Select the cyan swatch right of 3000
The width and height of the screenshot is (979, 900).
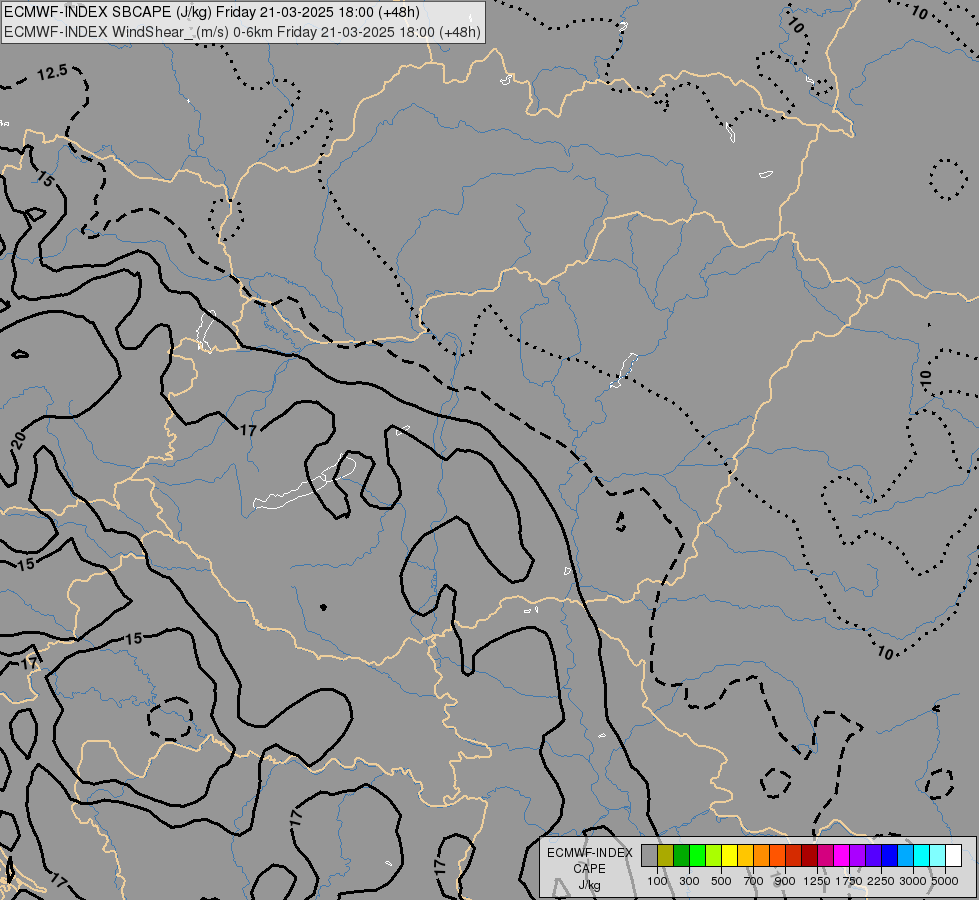[922, 856]
